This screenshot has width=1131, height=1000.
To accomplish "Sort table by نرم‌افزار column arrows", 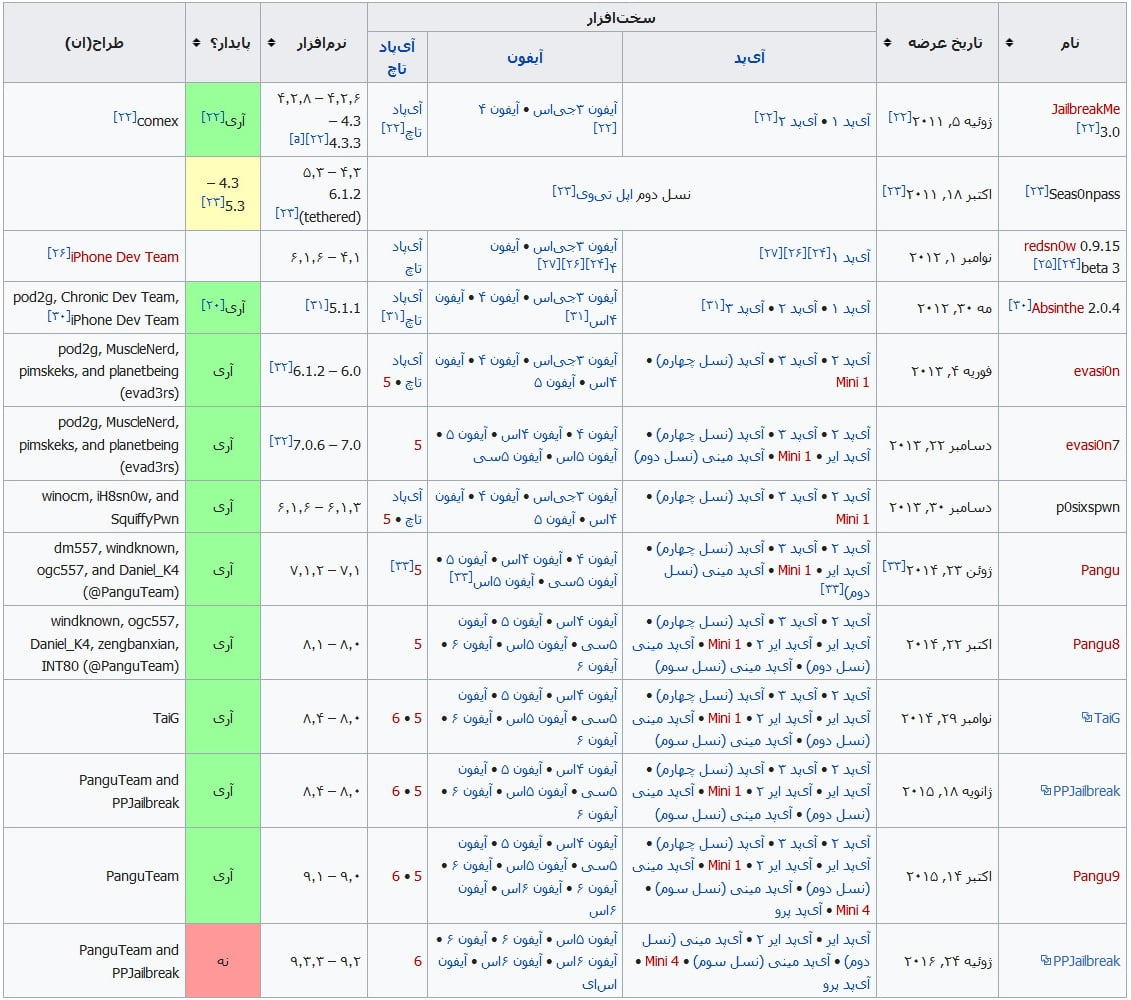I will click(271, 43).
